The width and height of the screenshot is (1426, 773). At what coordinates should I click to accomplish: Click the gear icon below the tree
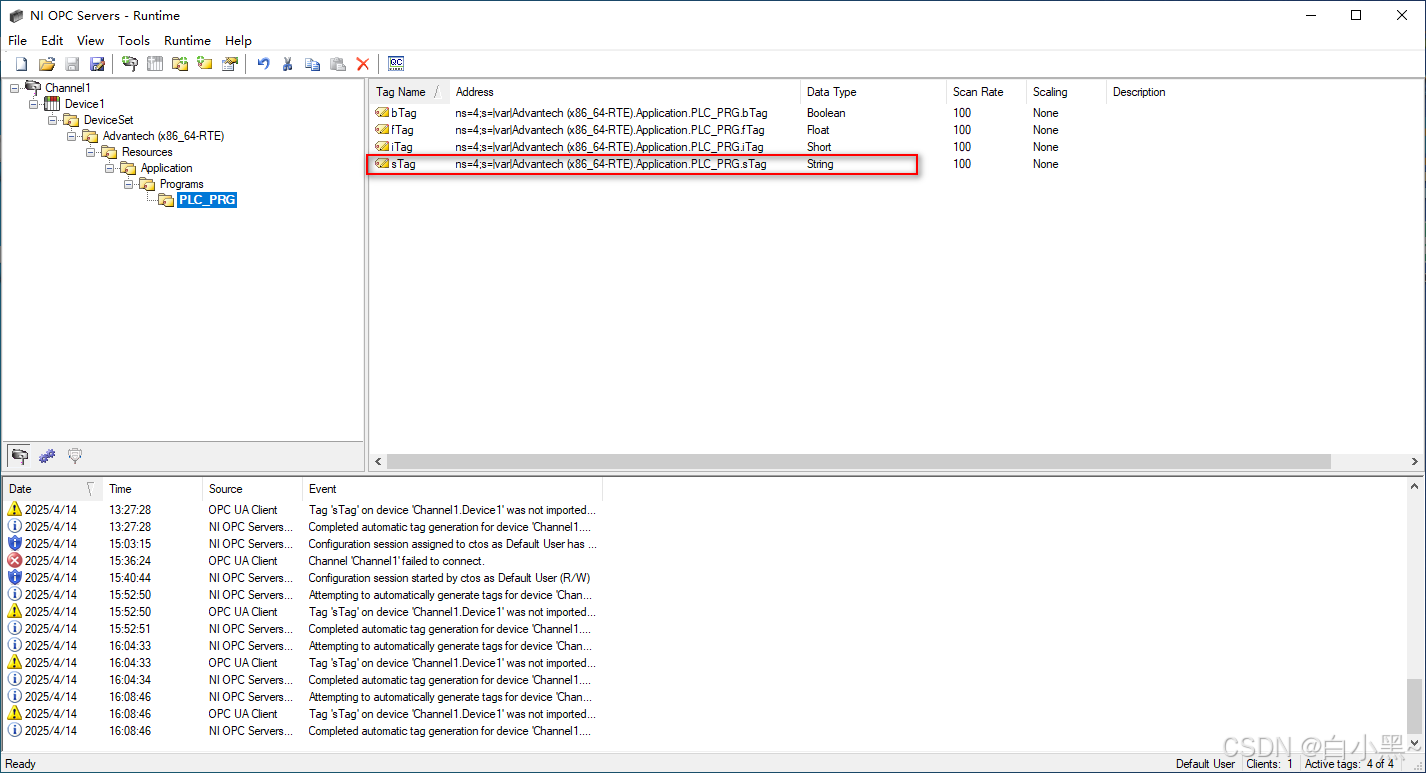coord(47,456)
